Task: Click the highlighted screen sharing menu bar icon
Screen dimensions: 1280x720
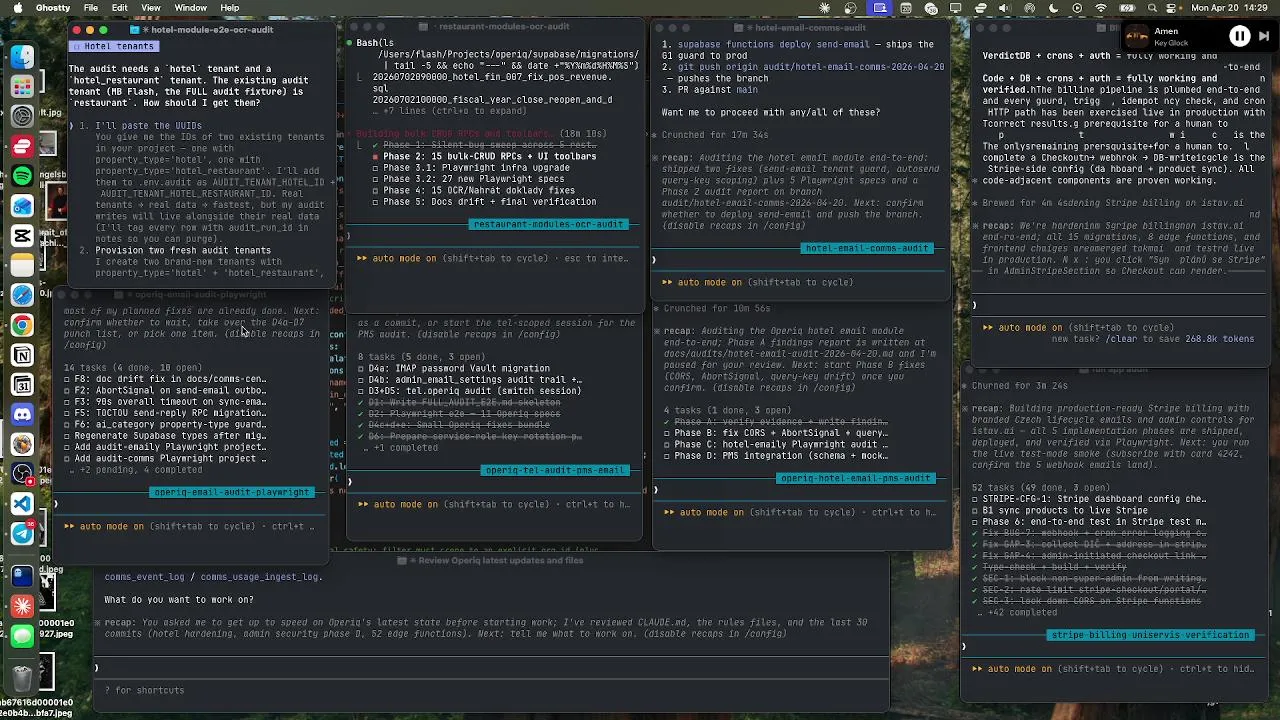Action: pyautogui.click(x=880, y=8)
